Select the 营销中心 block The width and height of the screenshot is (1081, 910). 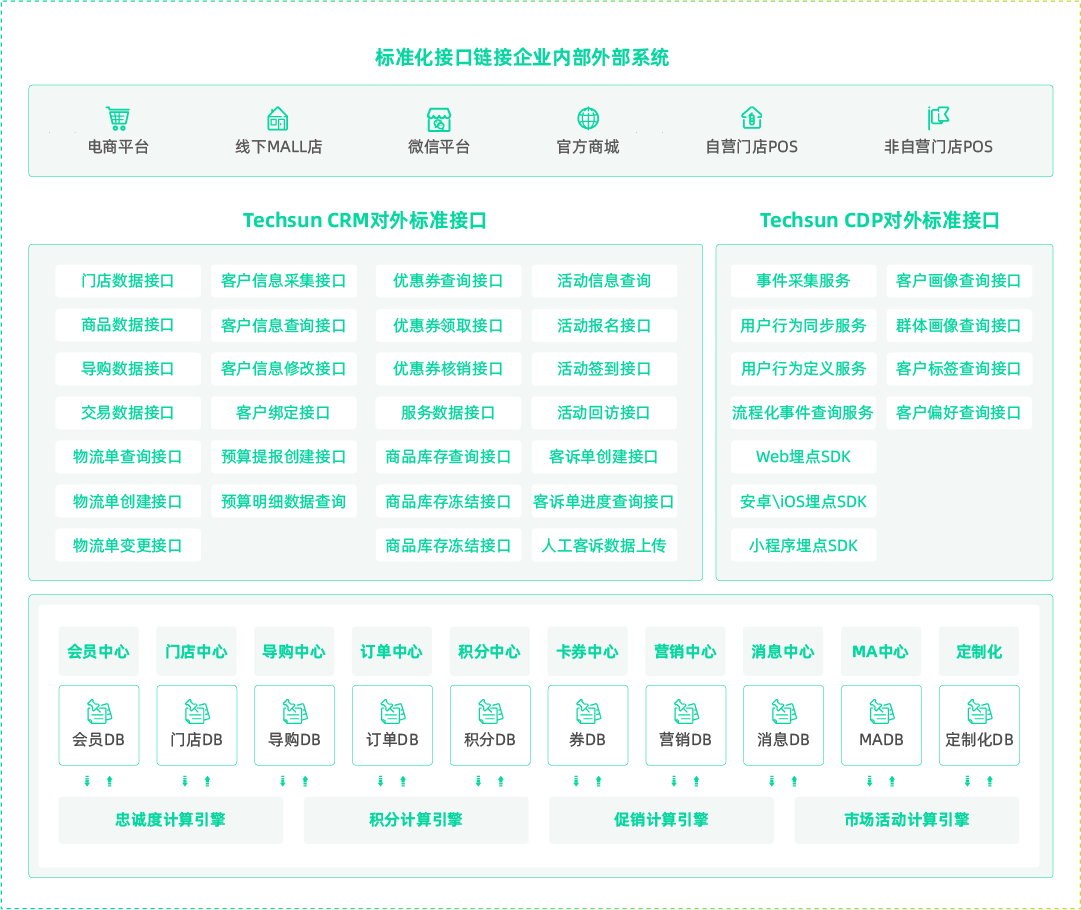(x=685, y=651)
